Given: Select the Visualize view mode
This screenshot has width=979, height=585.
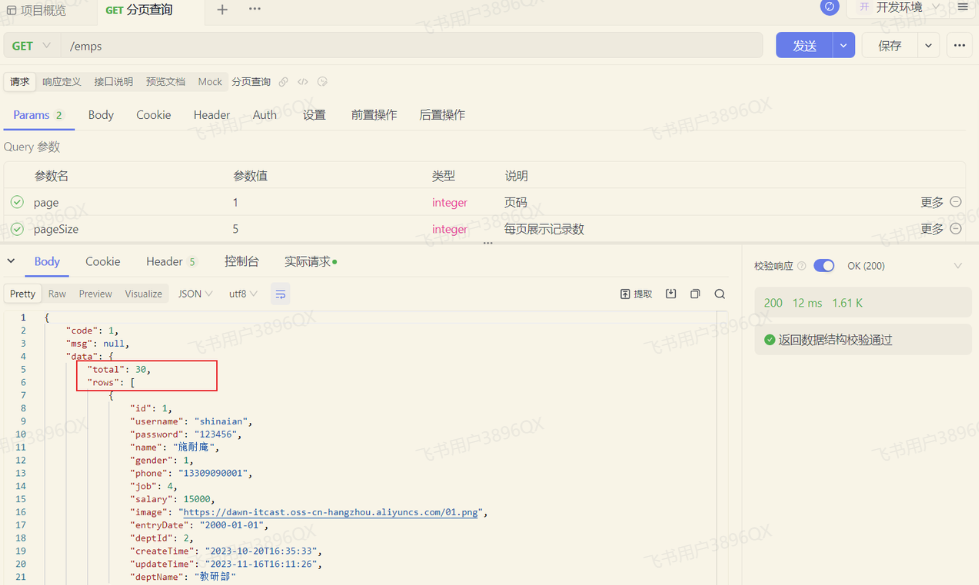Looking at the screenshot, I should (144, 294).
